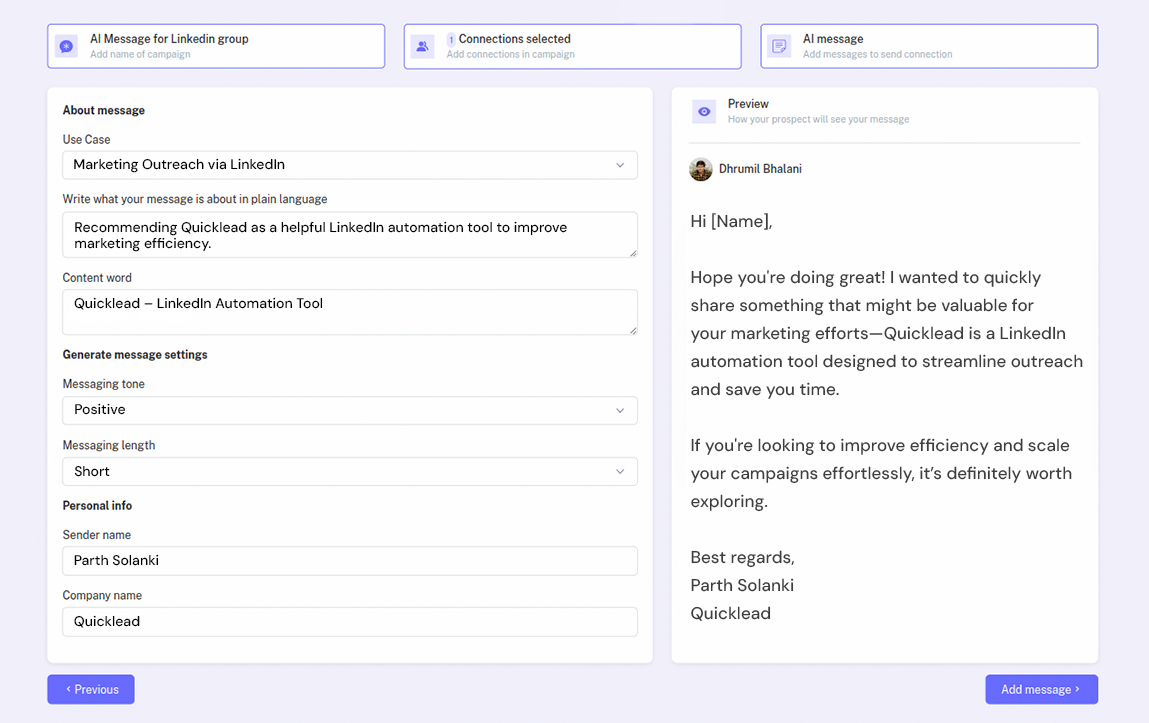This screenshot has height=723, width=1149.
Task: Go back with the Previous button
Action: tap(91, 689)
